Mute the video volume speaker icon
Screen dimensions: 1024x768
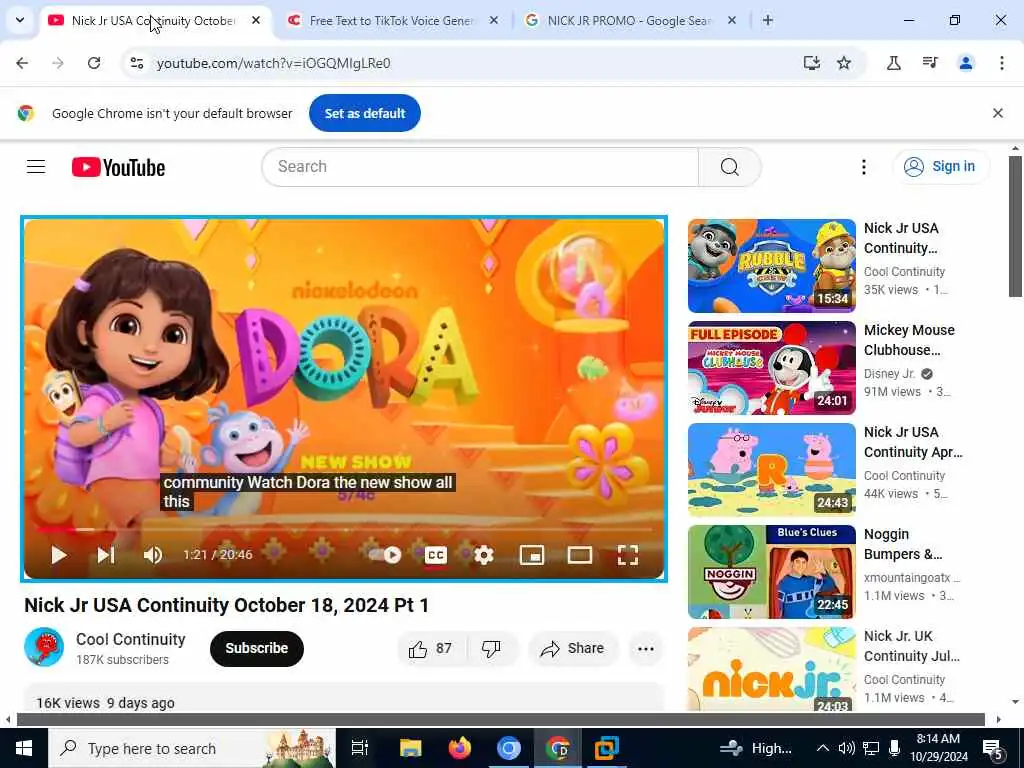tap(153, 555)
